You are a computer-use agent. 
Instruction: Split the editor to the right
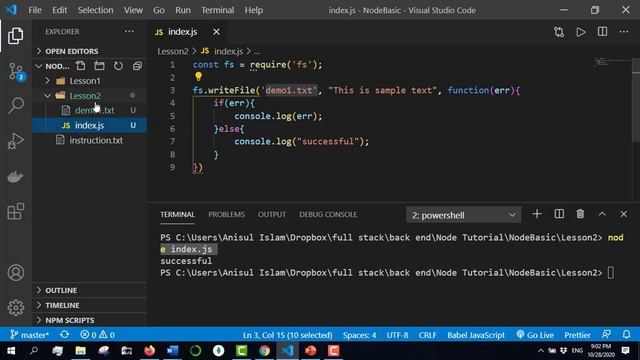602,32
